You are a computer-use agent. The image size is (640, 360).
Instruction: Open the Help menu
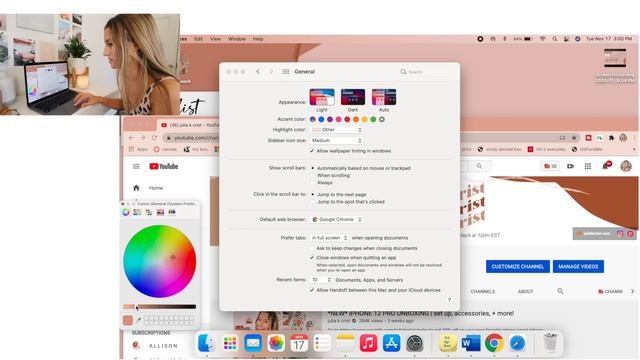(x=258, y=39)
